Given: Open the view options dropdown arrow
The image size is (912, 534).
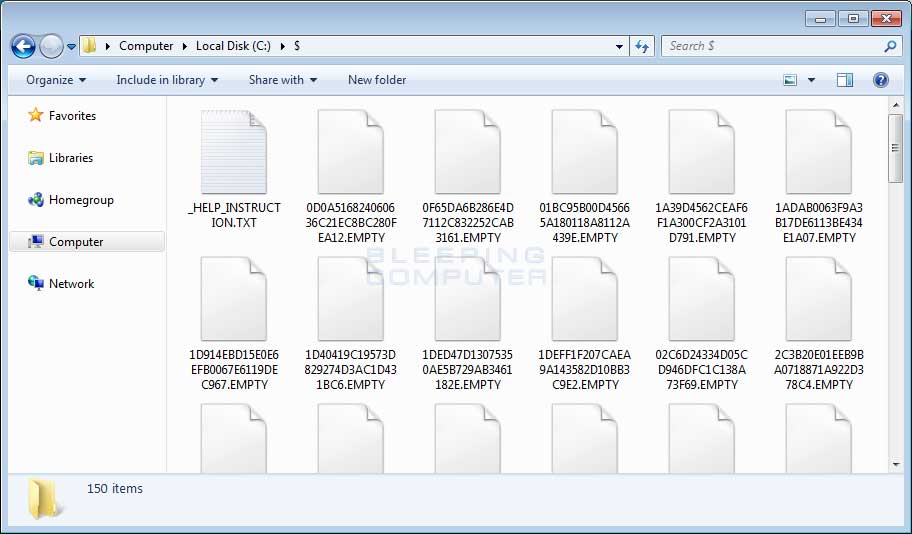Looking at the screenshot, I should click(811, 80).
